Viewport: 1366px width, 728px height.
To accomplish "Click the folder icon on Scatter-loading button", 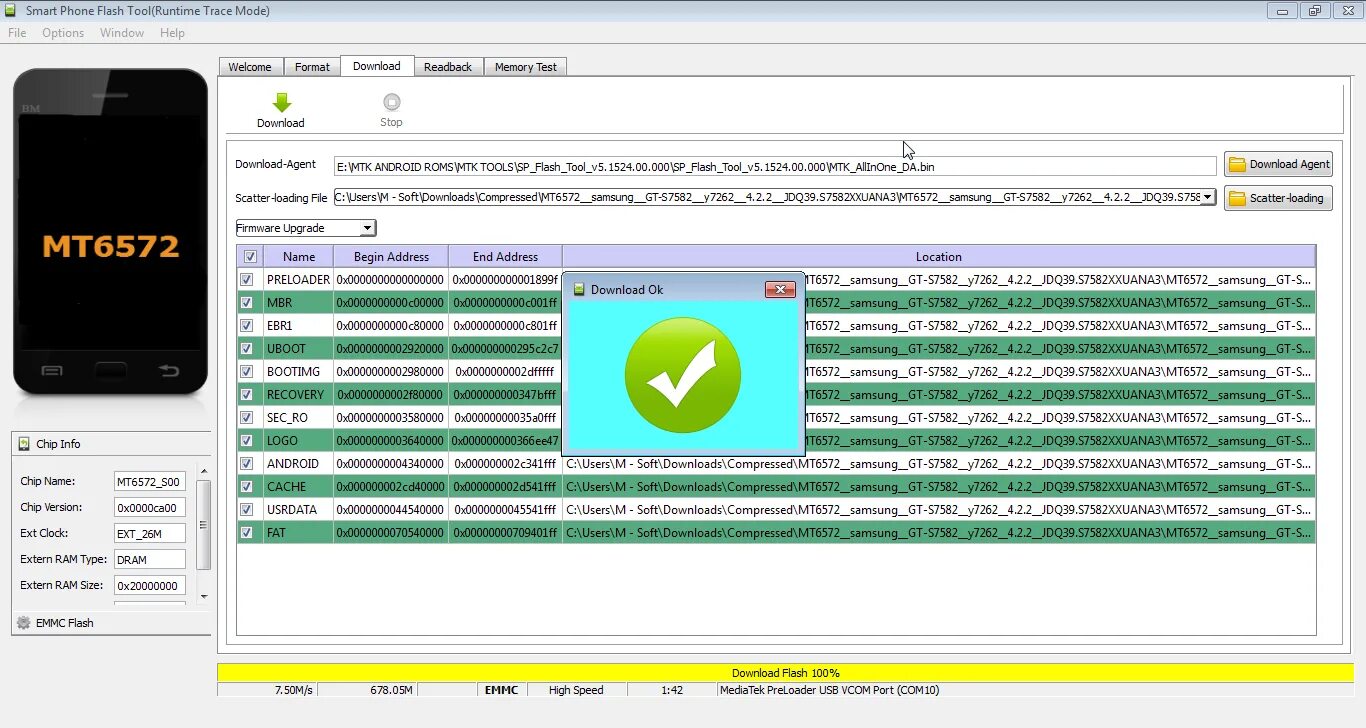I will [x=1238, y=198].
